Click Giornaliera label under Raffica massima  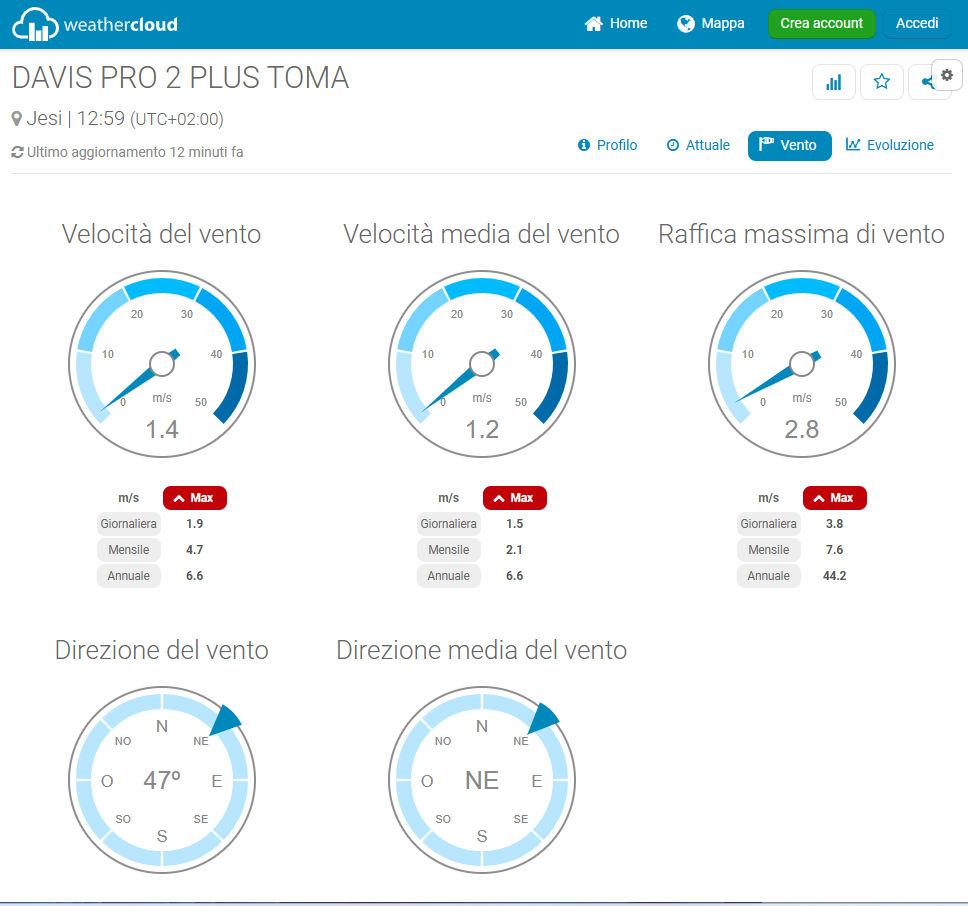click(769, 523)
